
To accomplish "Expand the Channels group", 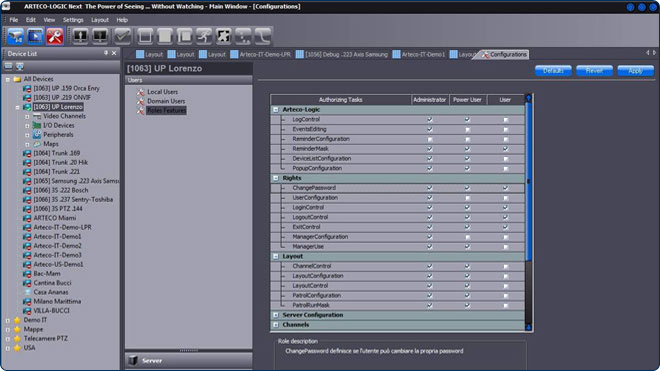I will click(276, 325).
